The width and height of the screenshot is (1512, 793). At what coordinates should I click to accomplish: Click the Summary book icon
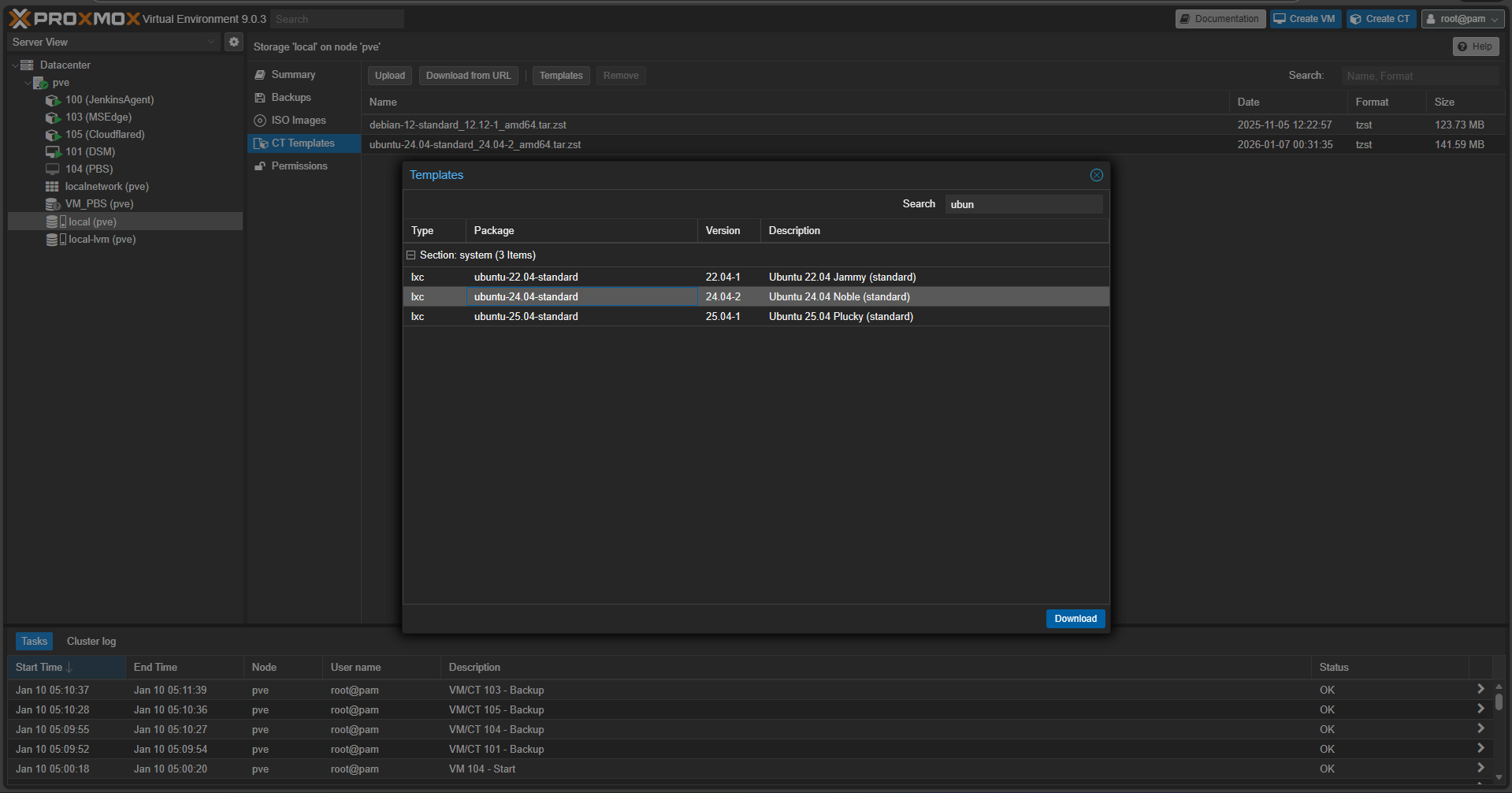260,75
